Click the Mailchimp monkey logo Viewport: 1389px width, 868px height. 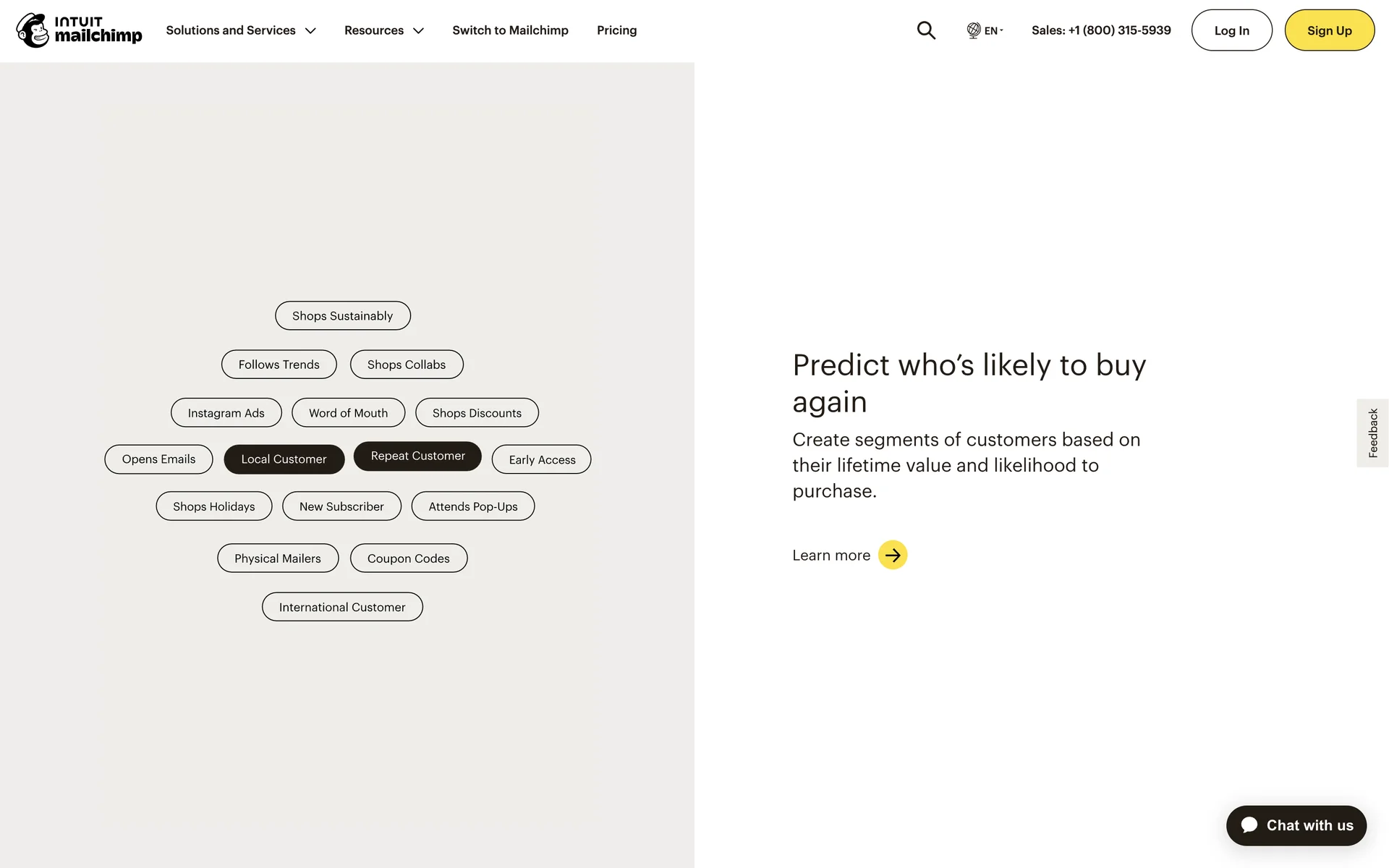(x=33, y=30)
